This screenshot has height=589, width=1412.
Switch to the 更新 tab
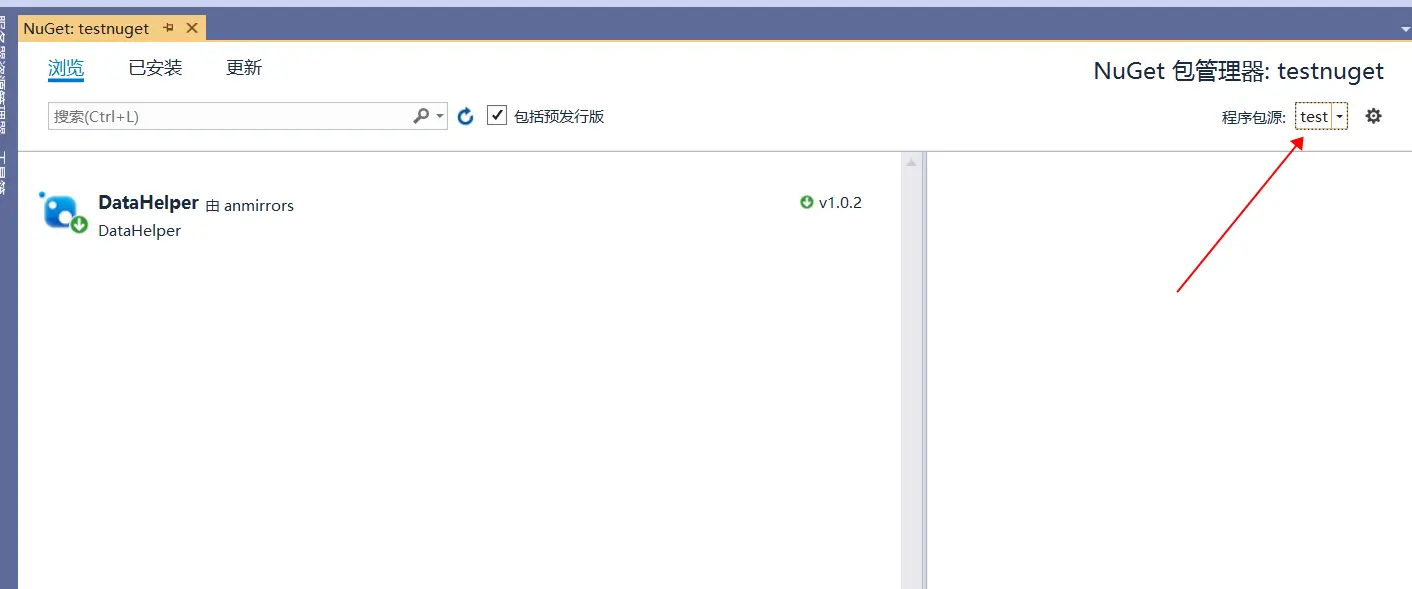tap(244, 68)
